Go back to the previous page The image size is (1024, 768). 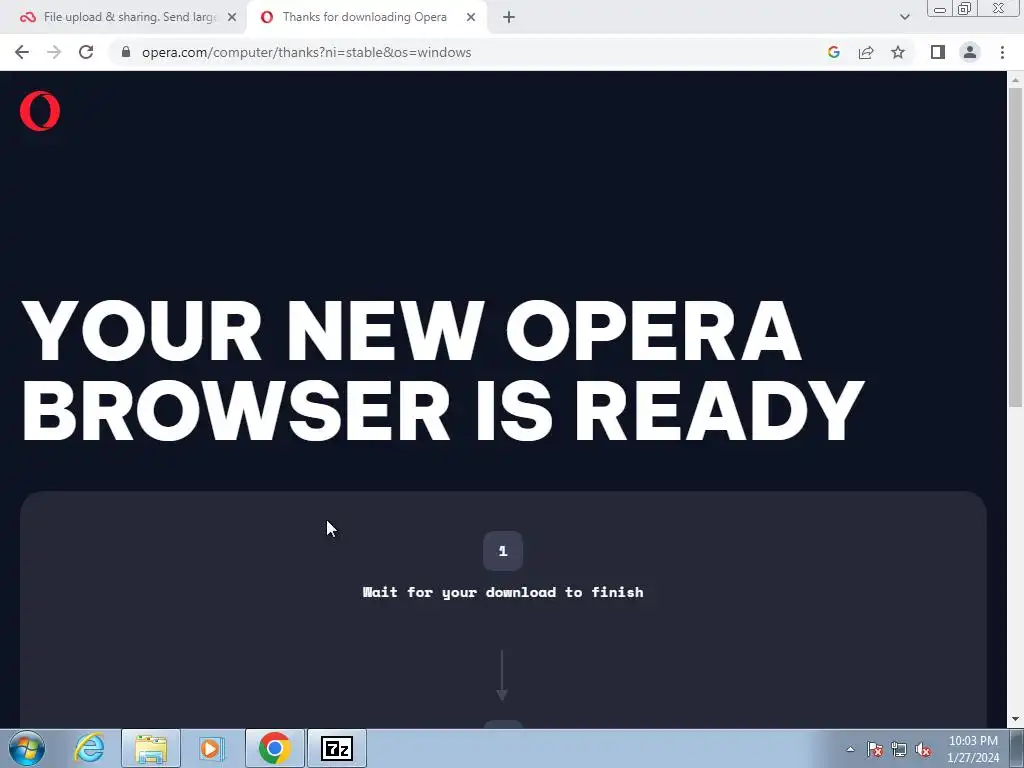(x=22, y=52)
